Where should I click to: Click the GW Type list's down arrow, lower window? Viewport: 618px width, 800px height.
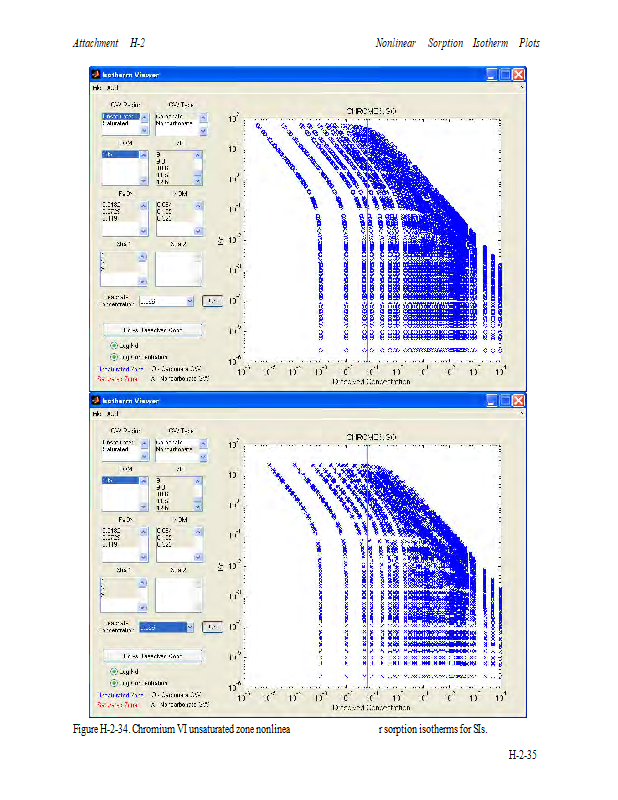point(201,457)
